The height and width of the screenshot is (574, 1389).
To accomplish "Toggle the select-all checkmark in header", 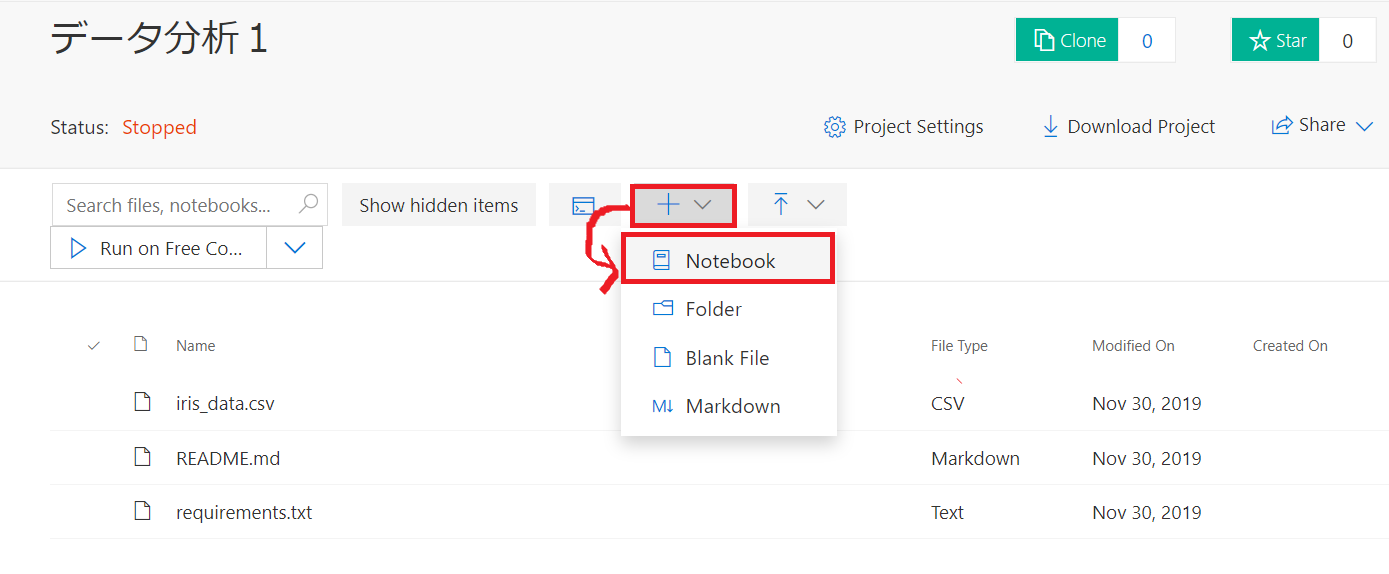I will point(94,346).
